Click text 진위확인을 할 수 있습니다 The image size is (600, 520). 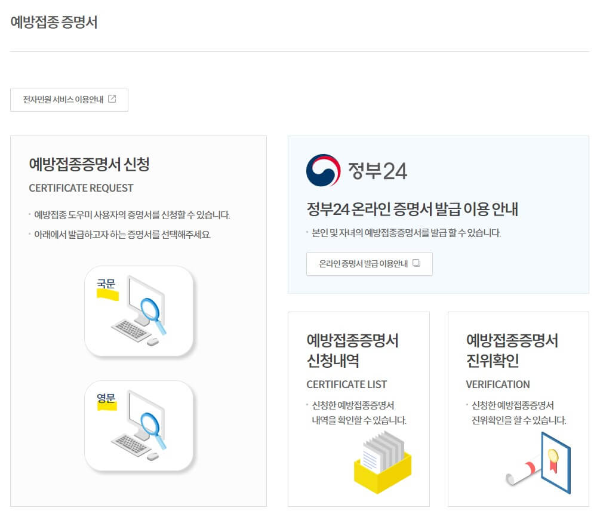tap(518, 421)
